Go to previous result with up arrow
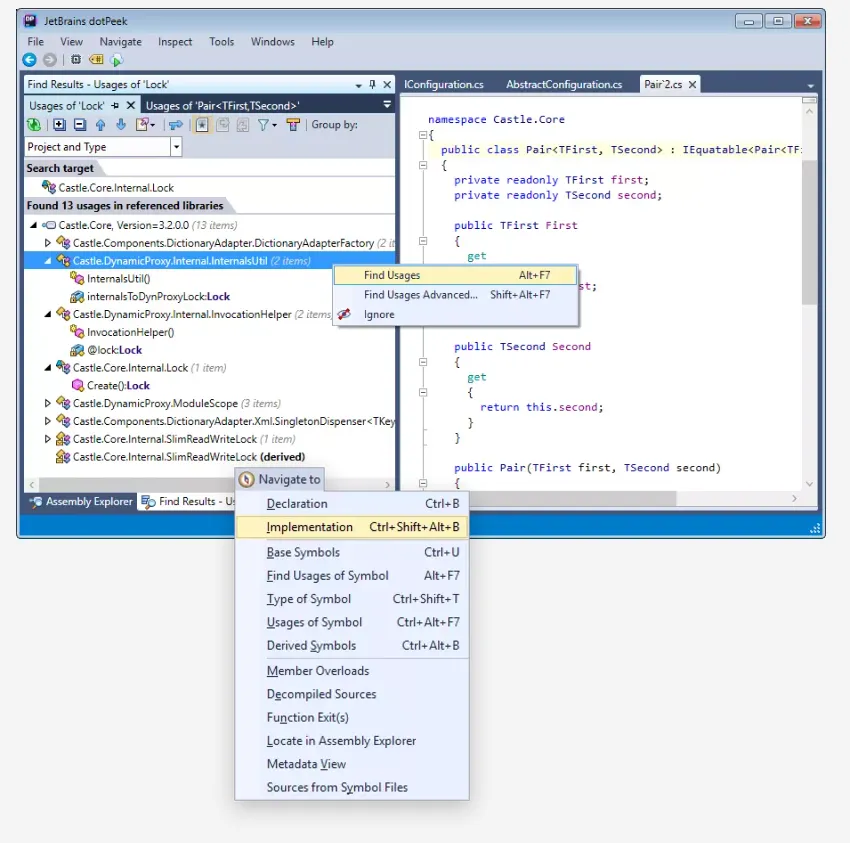 pos(100,125)
